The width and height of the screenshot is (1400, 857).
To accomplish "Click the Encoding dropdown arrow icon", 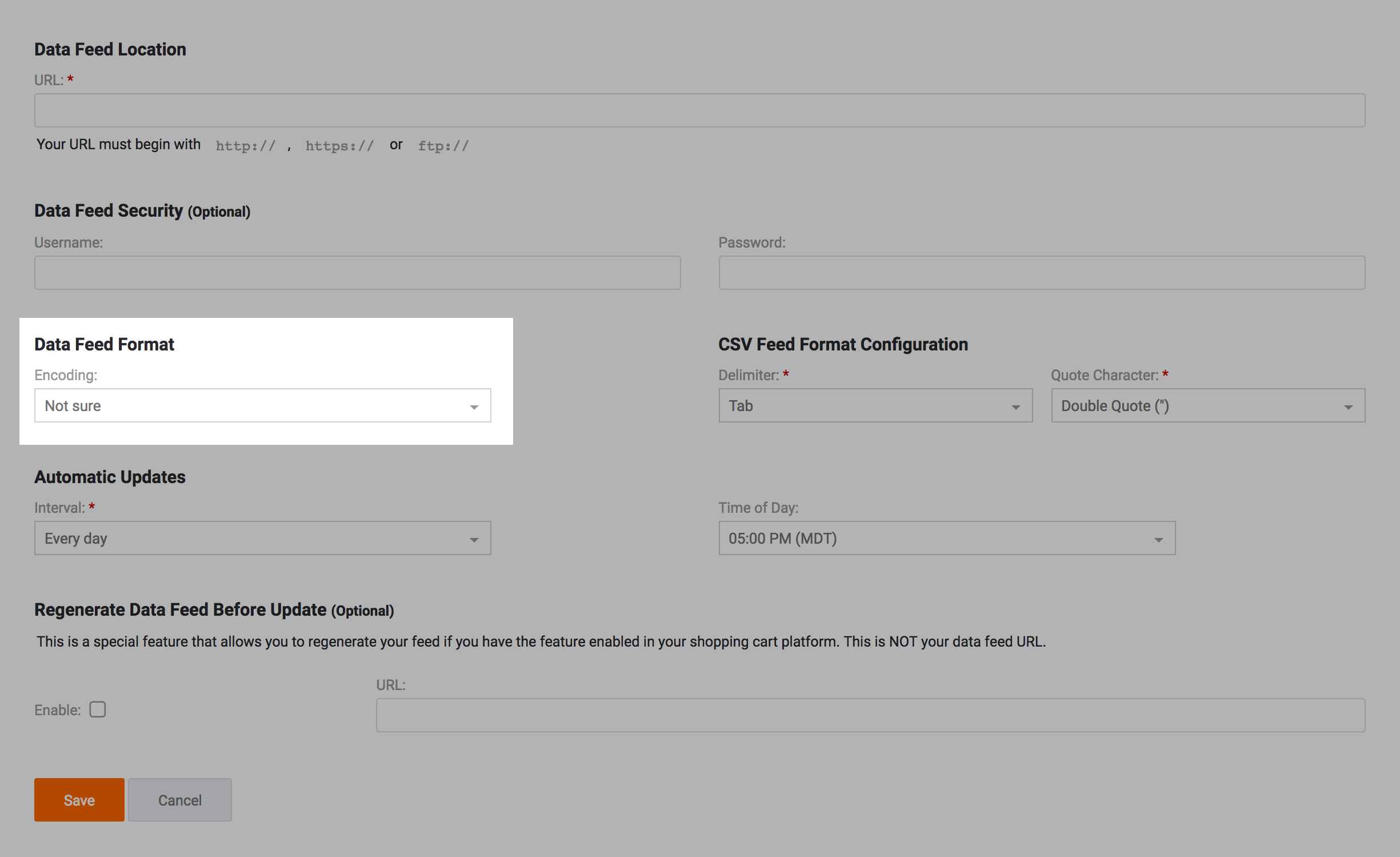I will [474, 407].
